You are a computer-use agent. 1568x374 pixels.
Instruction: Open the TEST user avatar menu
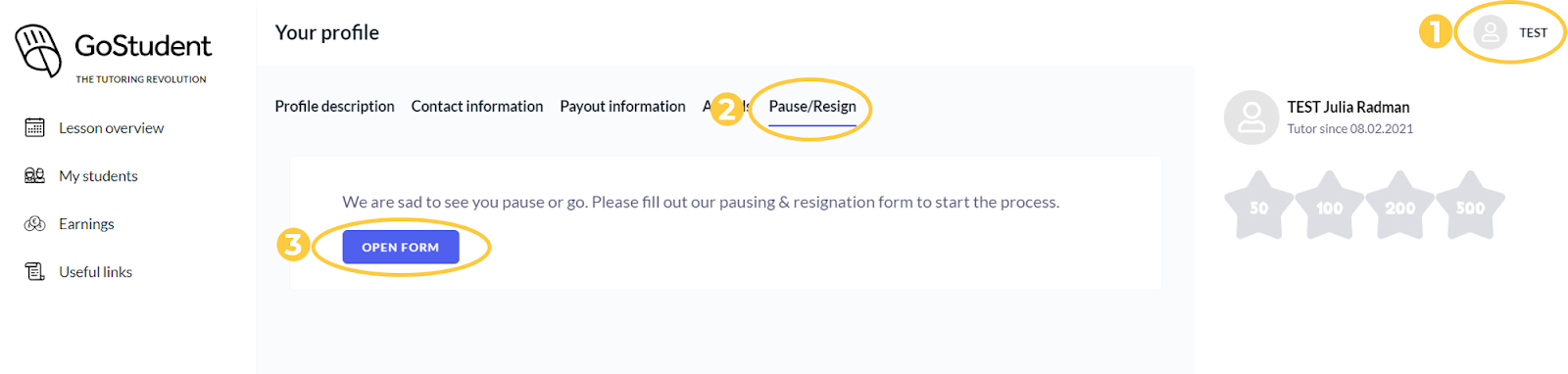pos(1490,32)
